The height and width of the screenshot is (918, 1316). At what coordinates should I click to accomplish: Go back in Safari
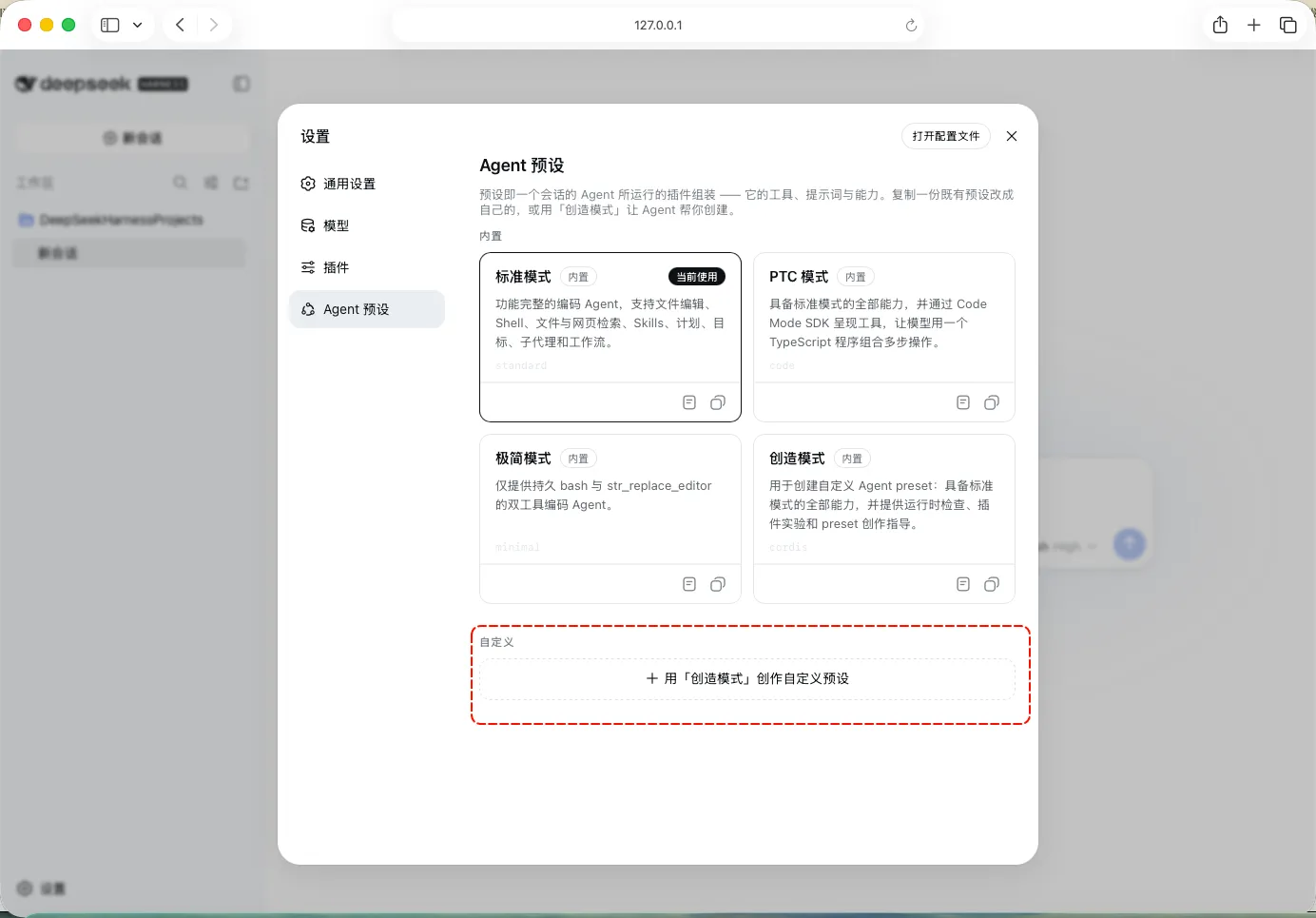[x=180, y=25]
